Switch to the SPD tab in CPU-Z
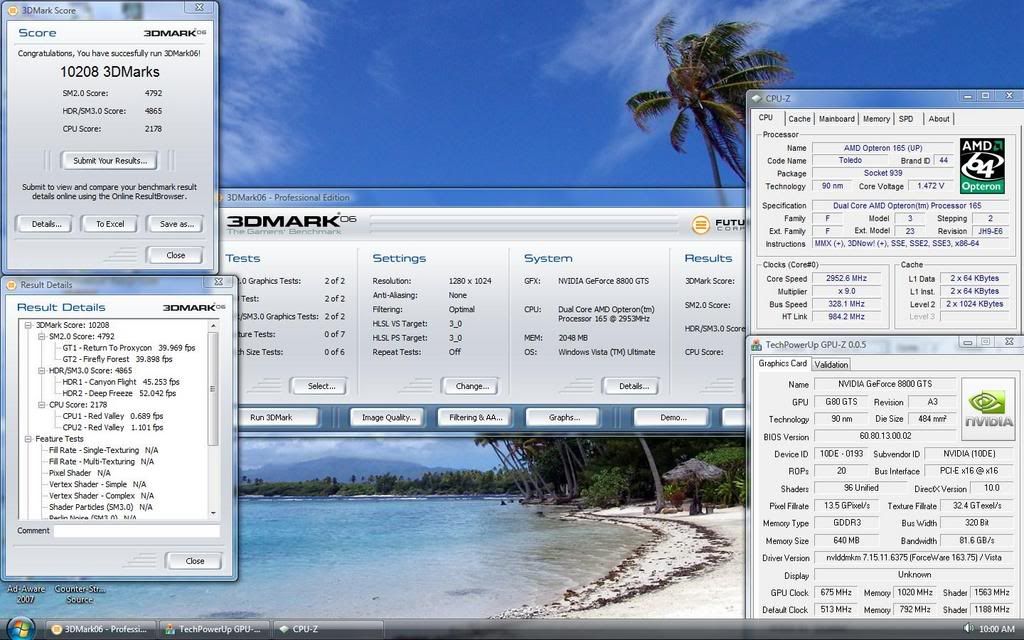 pyautogui.click(x=906, y=119)
